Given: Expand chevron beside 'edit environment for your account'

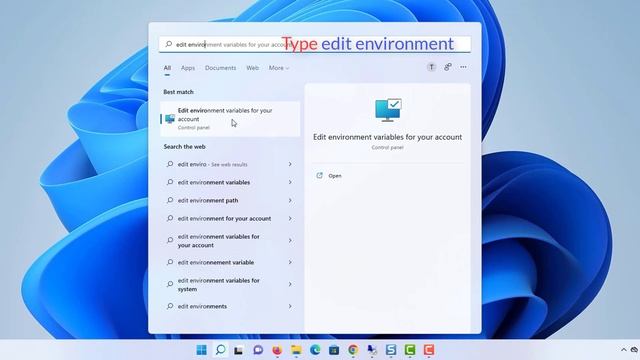Looking at the screenshot, I should point(290,218).
